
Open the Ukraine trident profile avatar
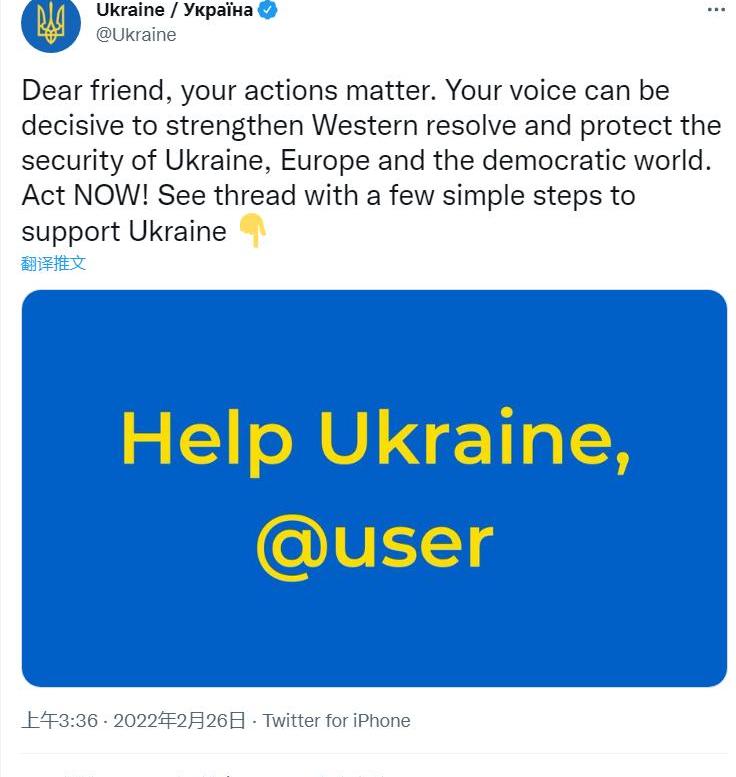click(51, 23)
